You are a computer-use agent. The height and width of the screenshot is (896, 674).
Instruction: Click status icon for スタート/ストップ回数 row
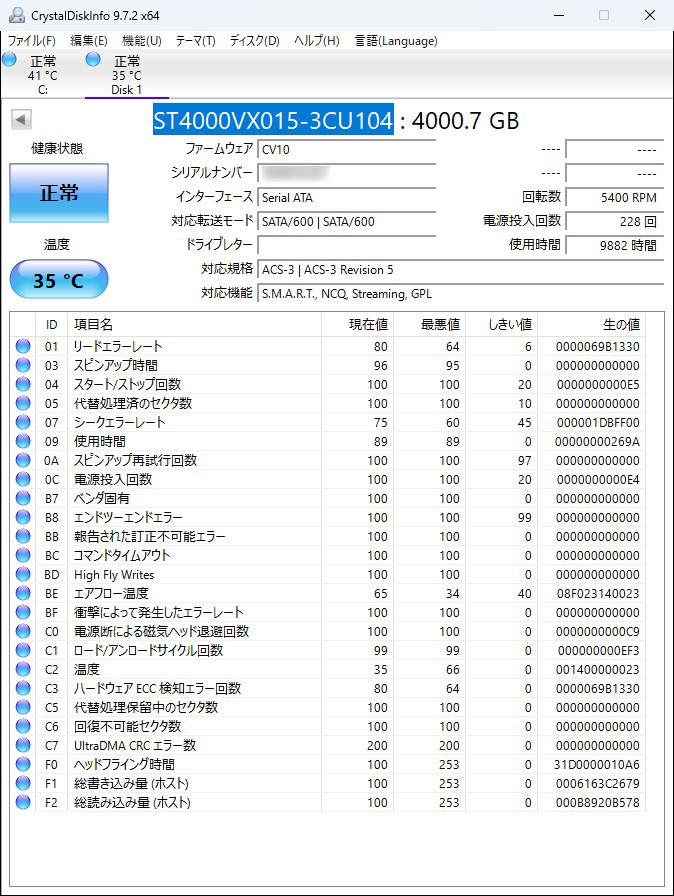click(x=23, y=384)
